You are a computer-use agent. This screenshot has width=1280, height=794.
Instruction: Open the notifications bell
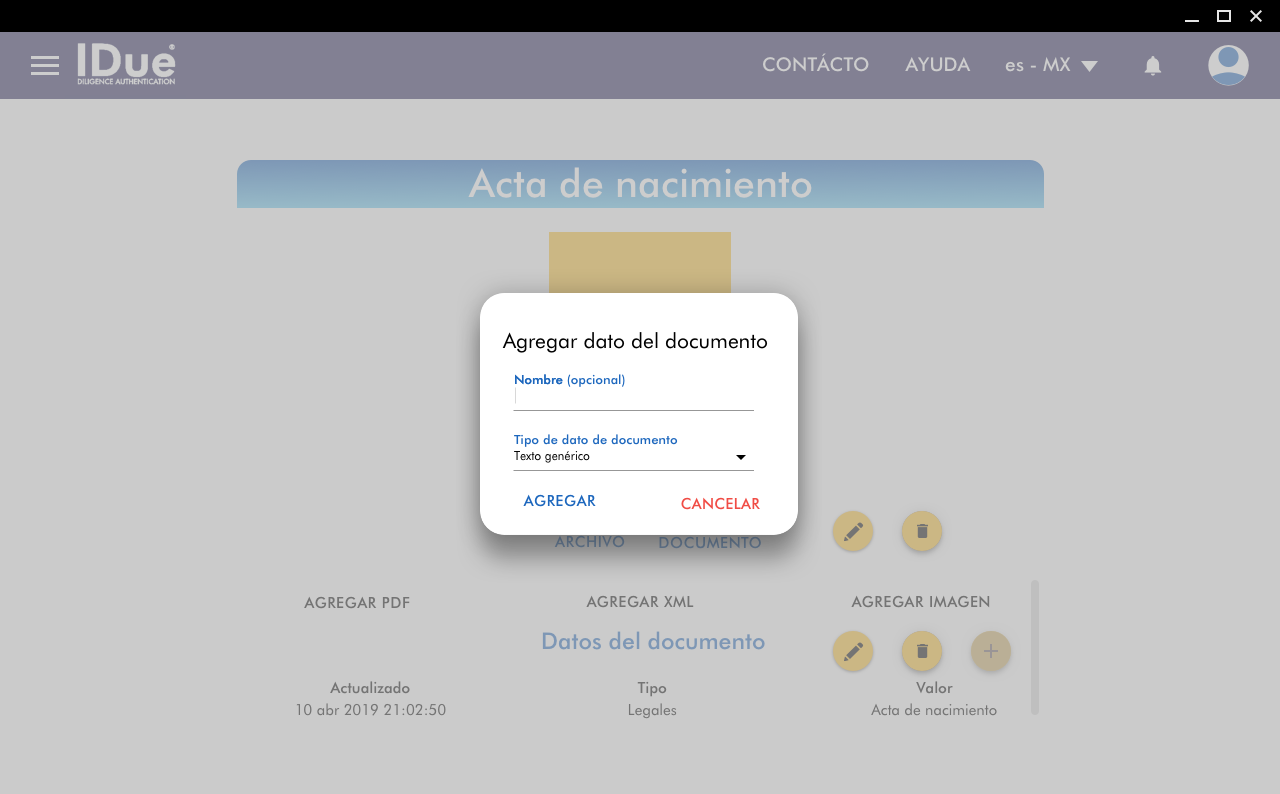[1152, 66]
